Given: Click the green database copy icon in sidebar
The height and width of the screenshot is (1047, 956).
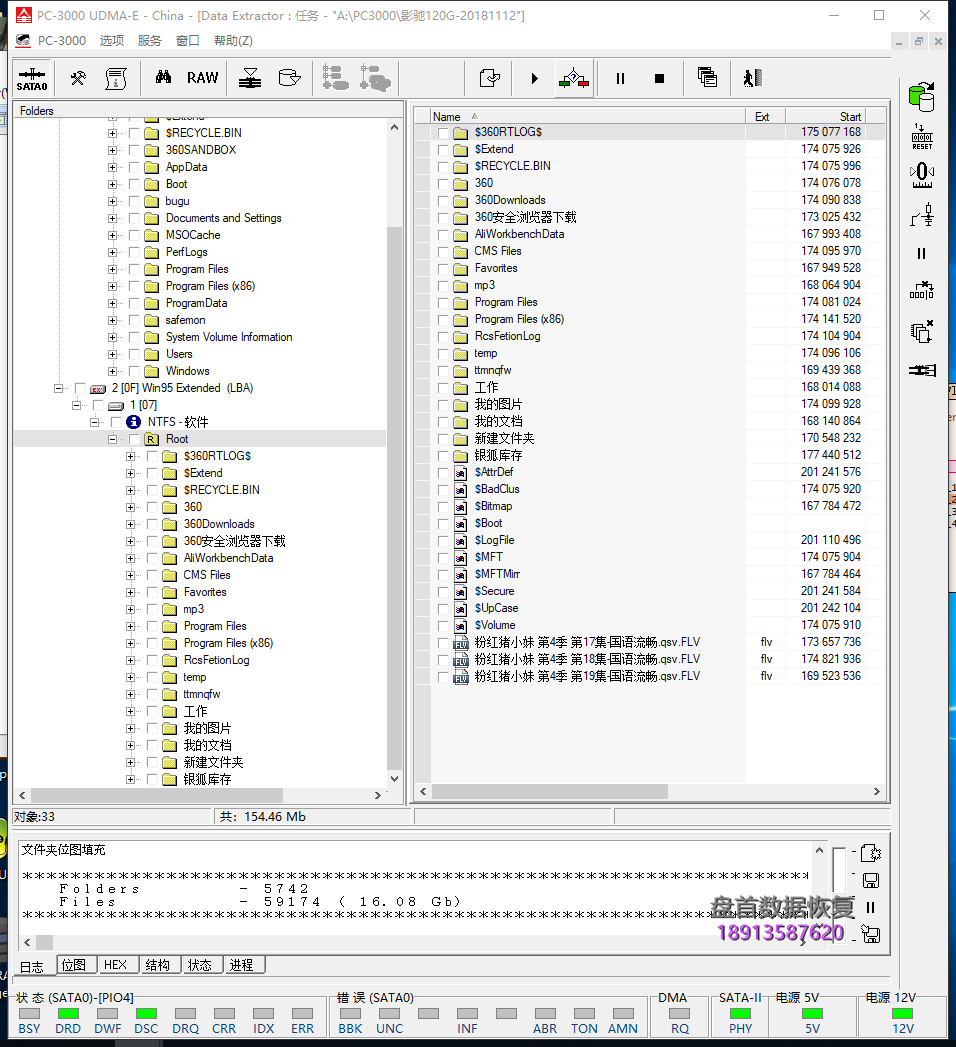Looking at the screenshot, I should pos(922,97).
